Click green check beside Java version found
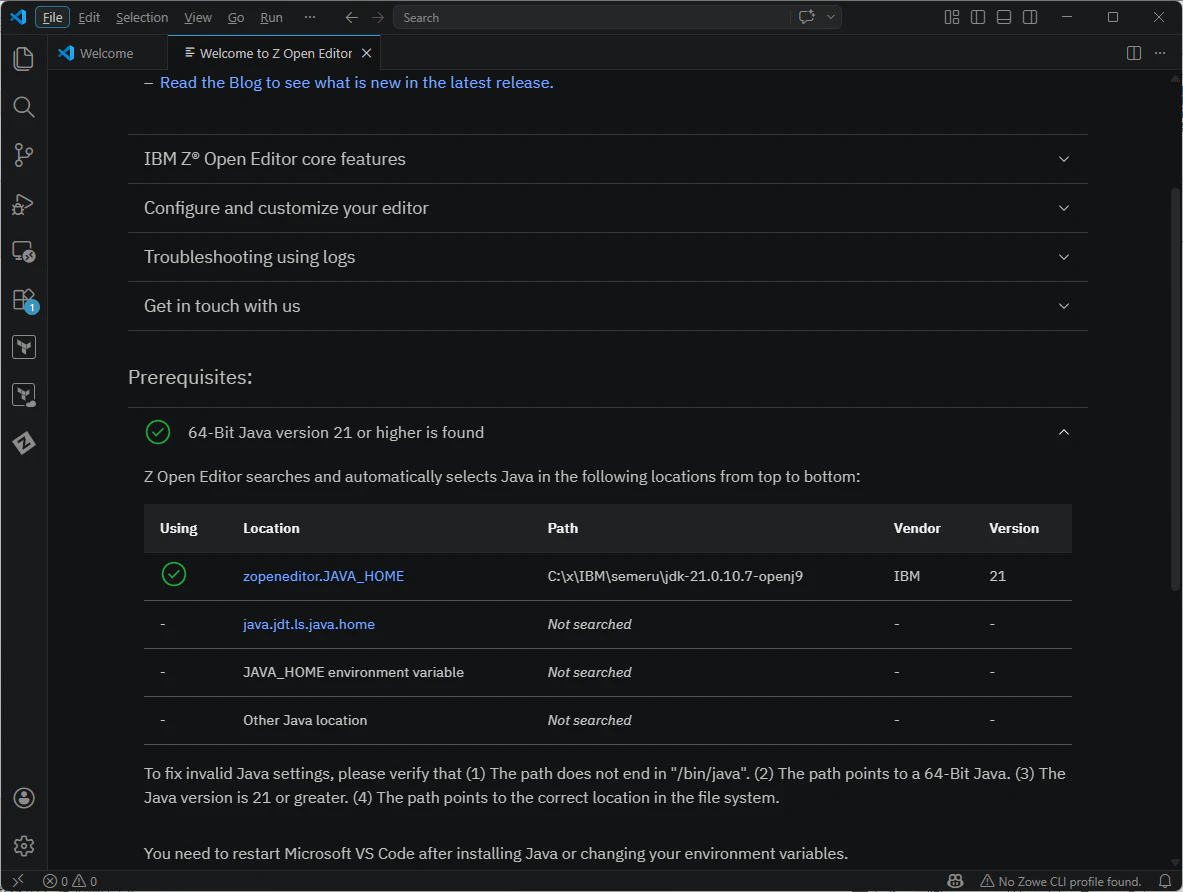Image resolution: width=1183 pixels, height=892 pixels. point(158,432)
